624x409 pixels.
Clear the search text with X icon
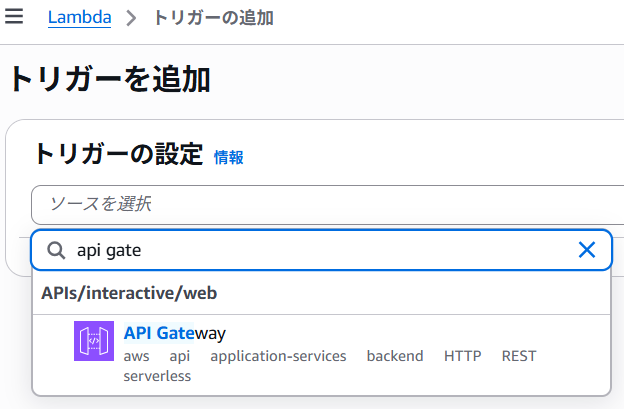587,250
